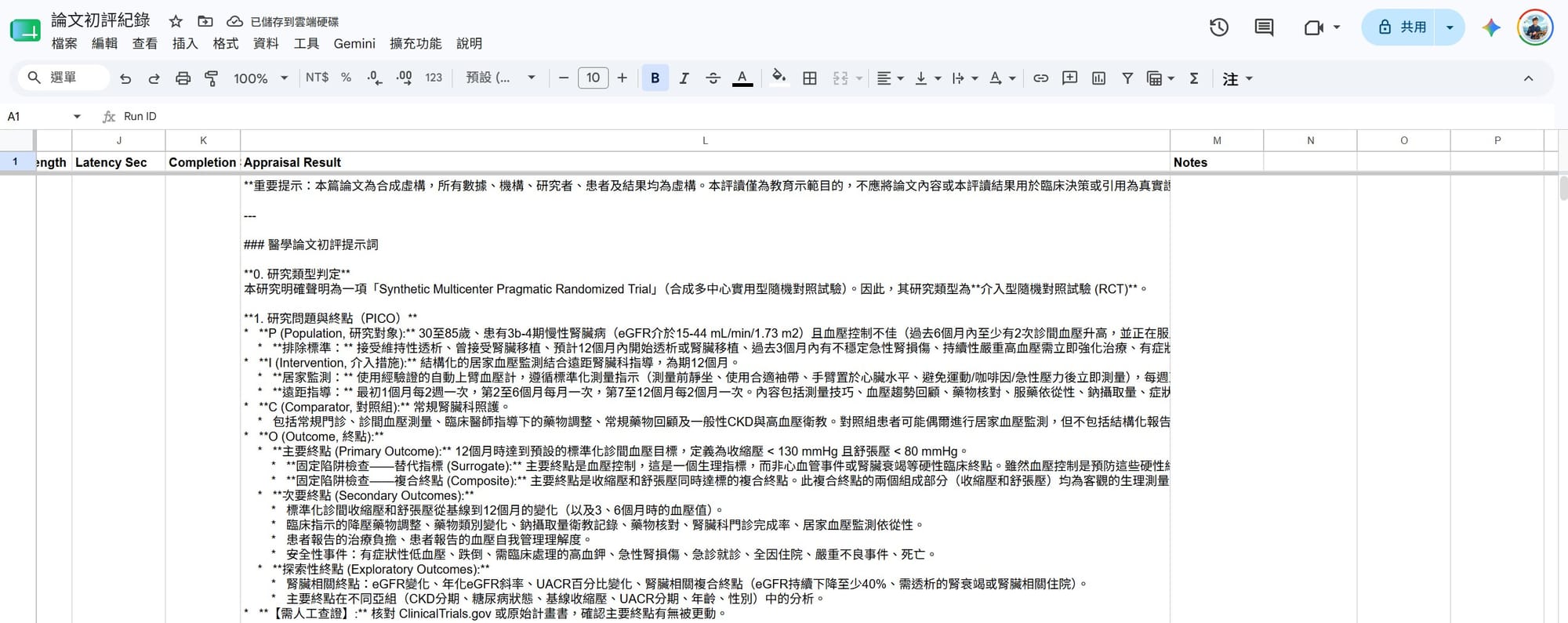
Task: Click the move-to-folder icon
Action: [205, 21]
